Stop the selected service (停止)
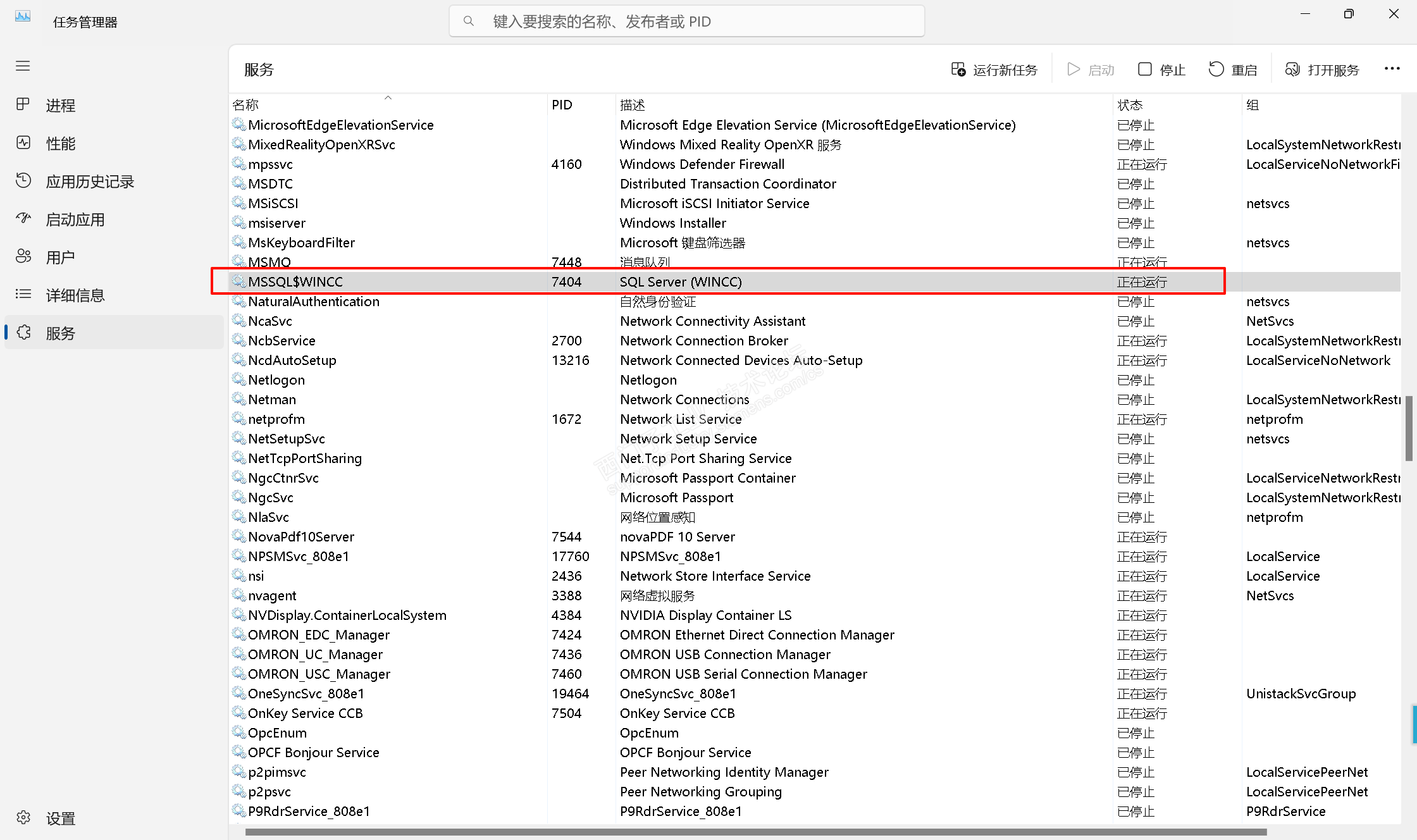The width and height of the screenshot is (1417, 840). (x=1161, y=70)
